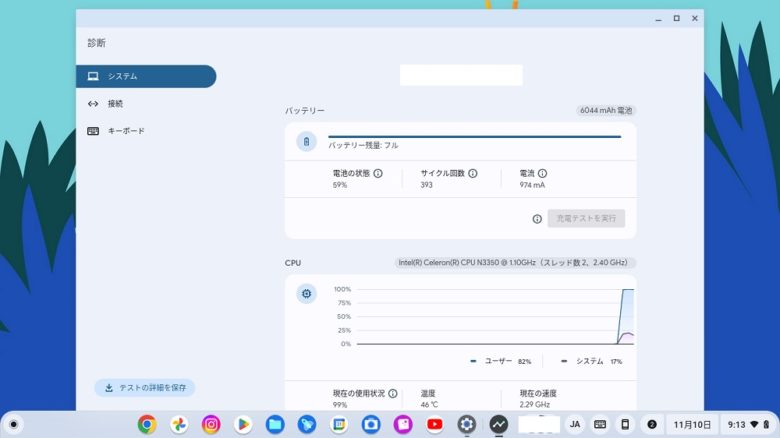Open the JA input method switcher

coord(575,424)
